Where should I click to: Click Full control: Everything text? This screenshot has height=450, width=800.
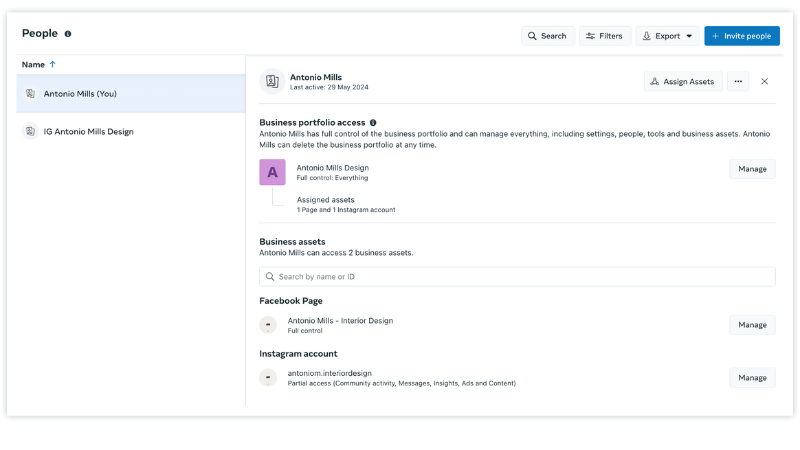click(x=332, y=178)
